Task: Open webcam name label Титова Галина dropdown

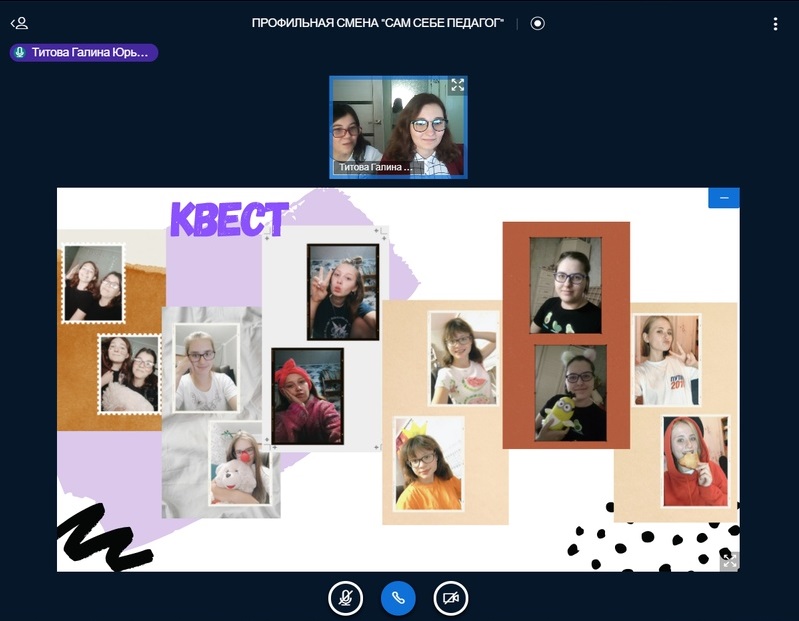Action: [375, 167]
